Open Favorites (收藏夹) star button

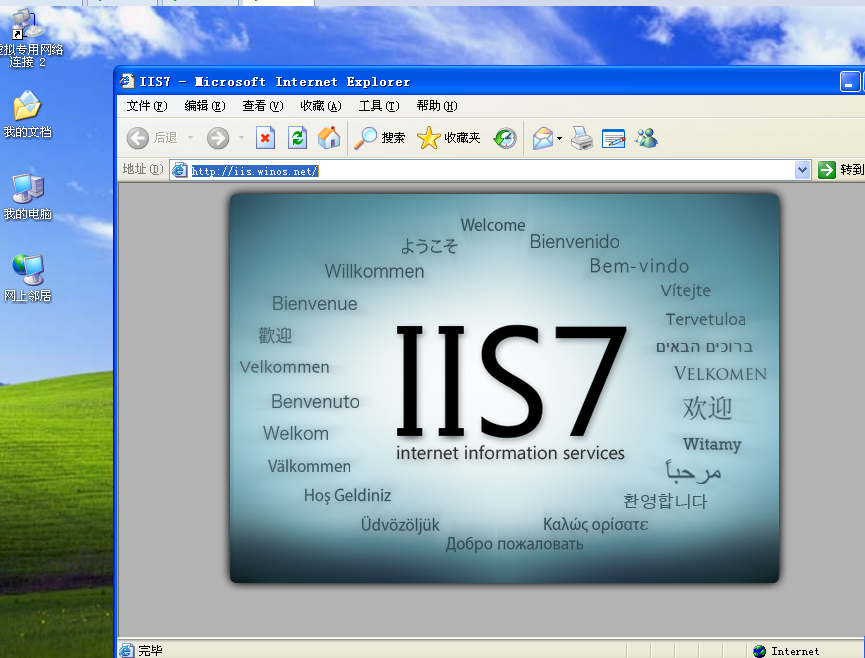(x=448, y=138)
